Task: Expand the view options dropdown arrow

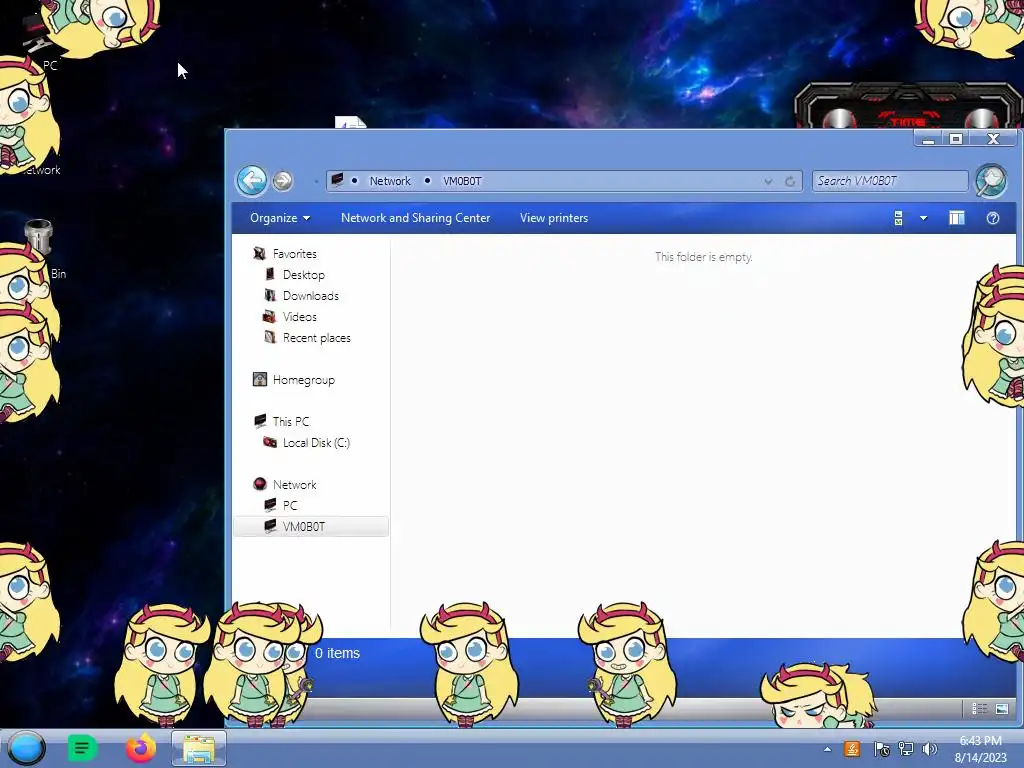Action: point(923,218)
